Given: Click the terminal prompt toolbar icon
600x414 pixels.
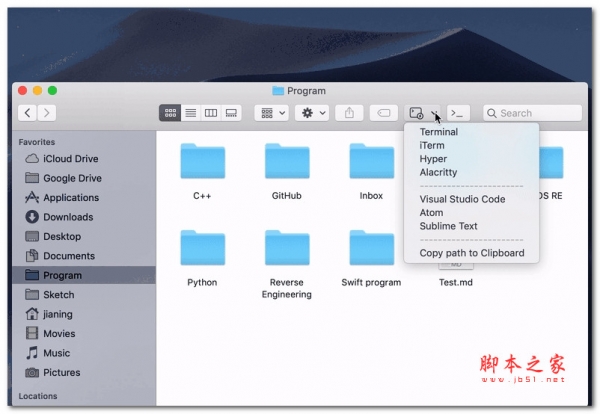Looking at the screenshot, I should (458, 113).
